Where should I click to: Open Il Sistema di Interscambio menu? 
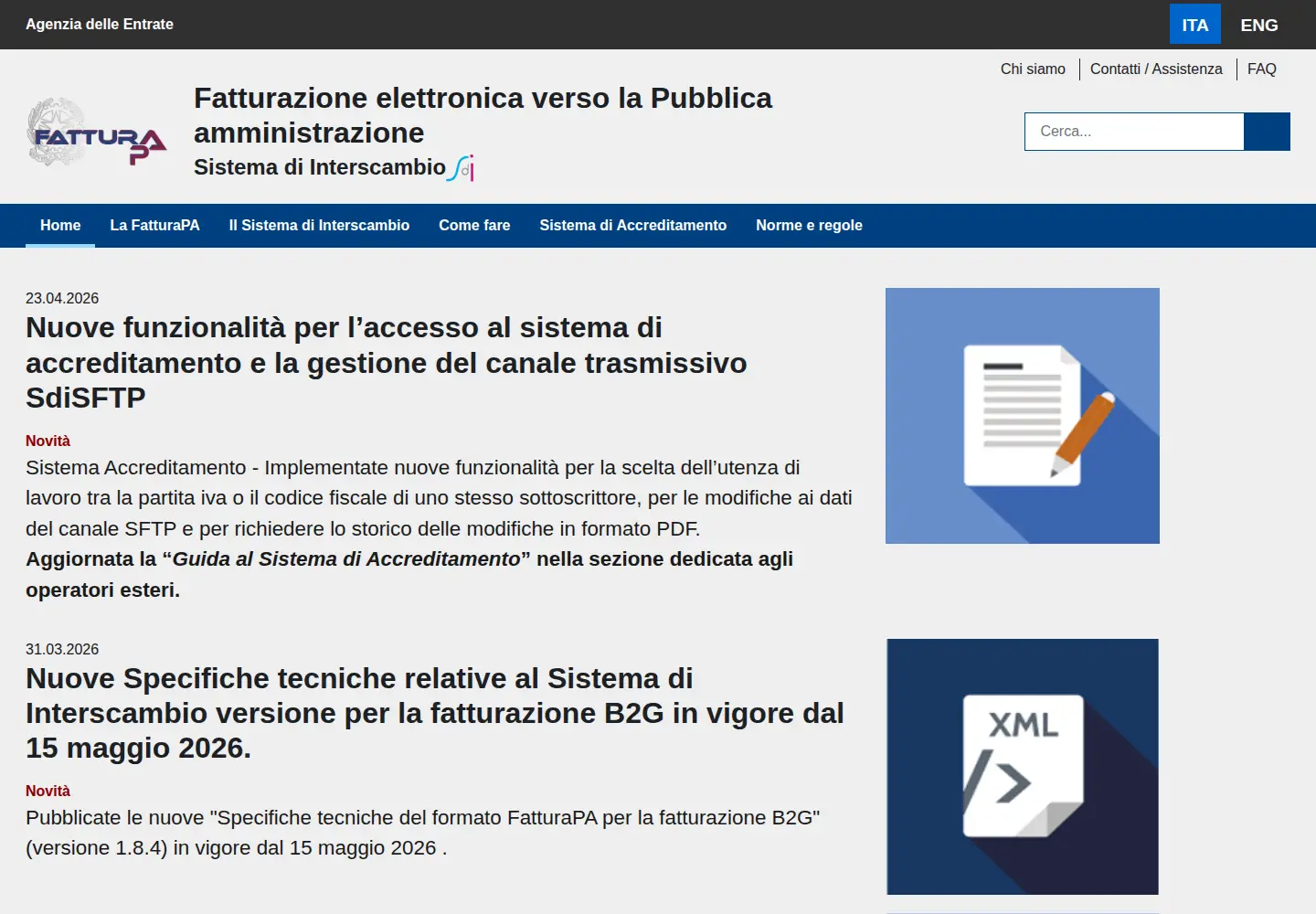pos(319,226)
